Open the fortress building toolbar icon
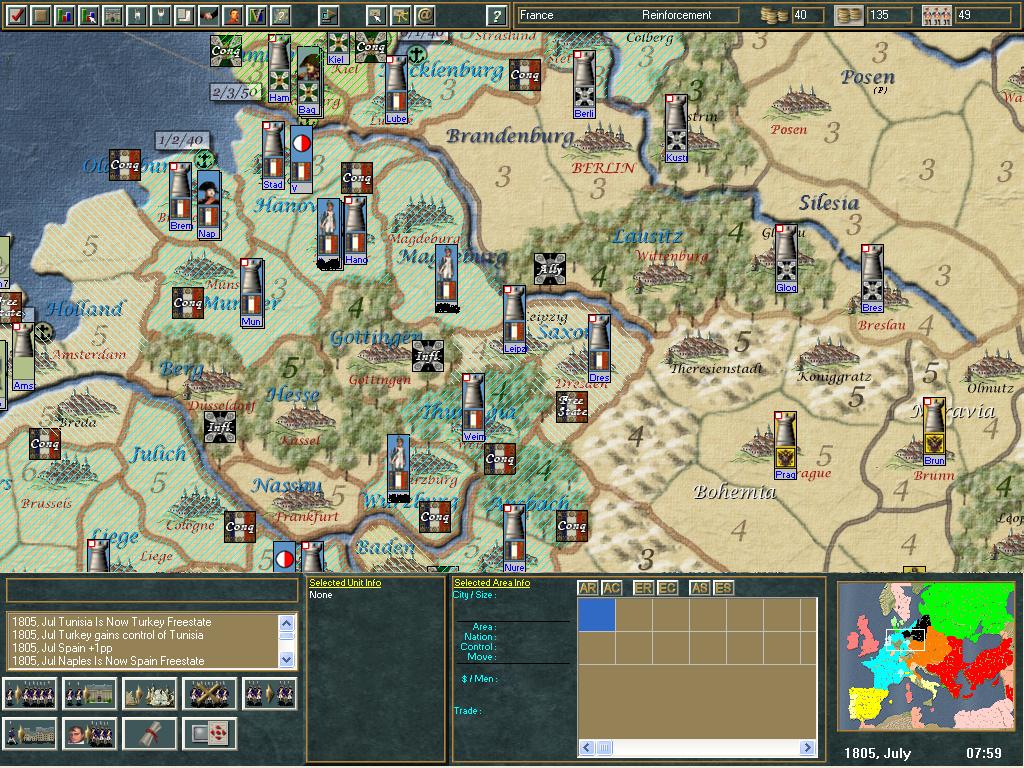This screenshot has width=1024, height=768. (113, 15)
